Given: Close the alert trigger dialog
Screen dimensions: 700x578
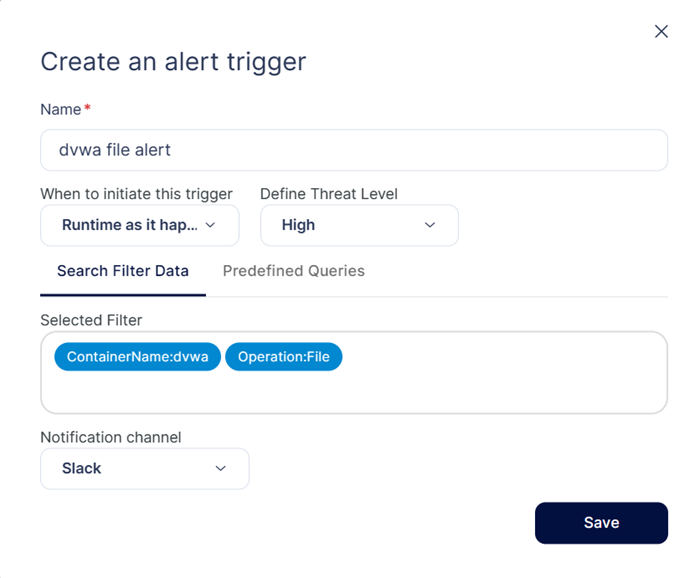Looking at the screenshot, I should click(661, 31).
